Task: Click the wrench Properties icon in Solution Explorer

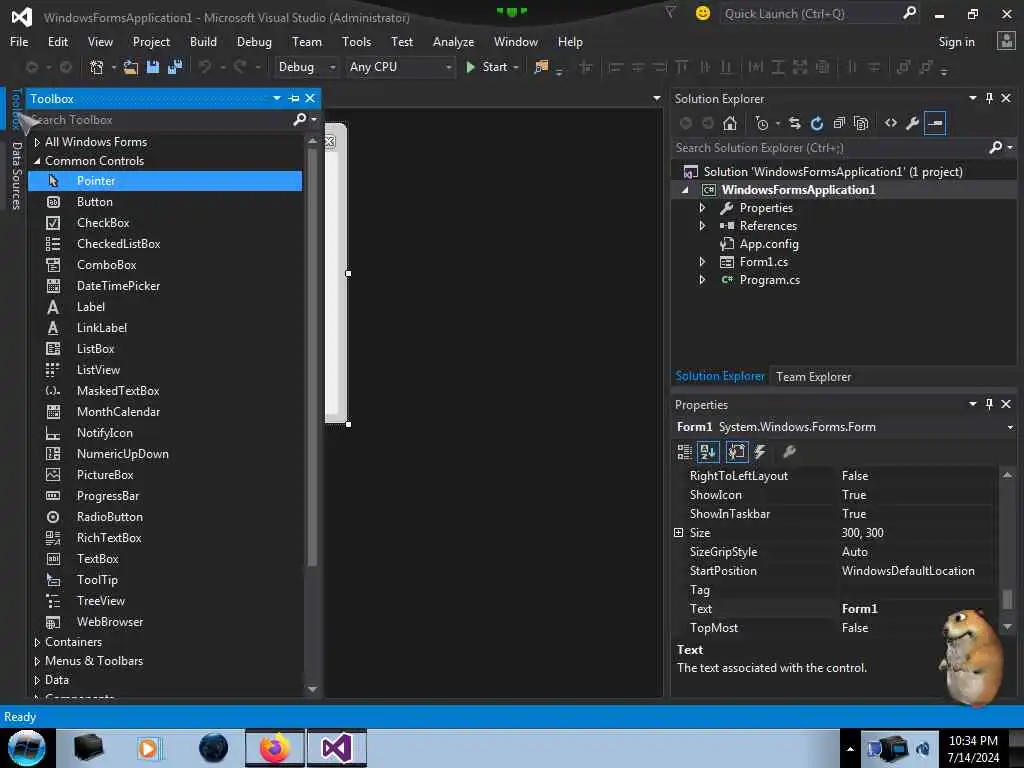Action: point(912,123)
